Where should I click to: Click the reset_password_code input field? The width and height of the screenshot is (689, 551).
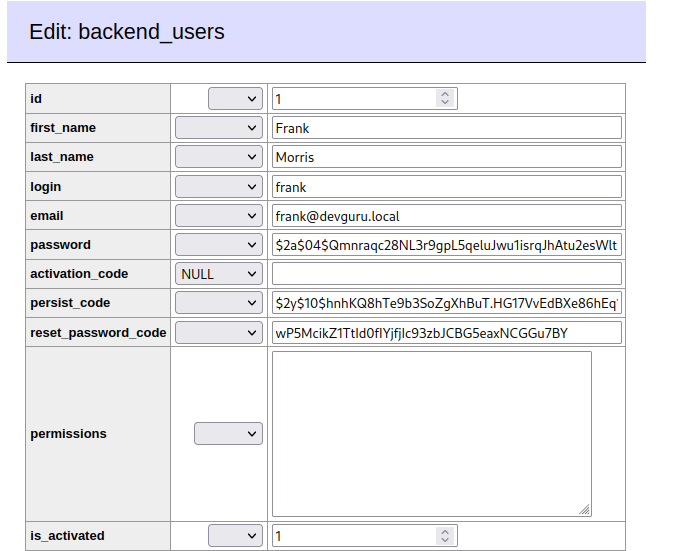tap(446, 332)
